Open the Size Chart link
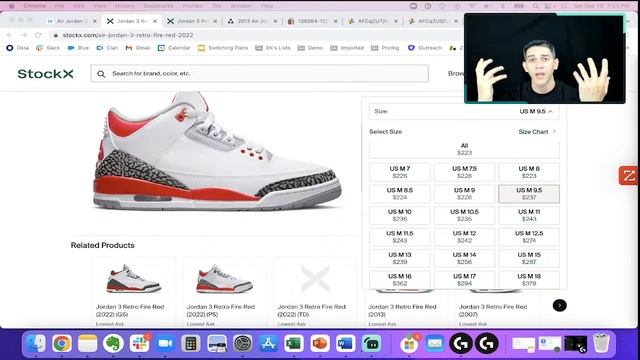 click(x=537, y=132)
